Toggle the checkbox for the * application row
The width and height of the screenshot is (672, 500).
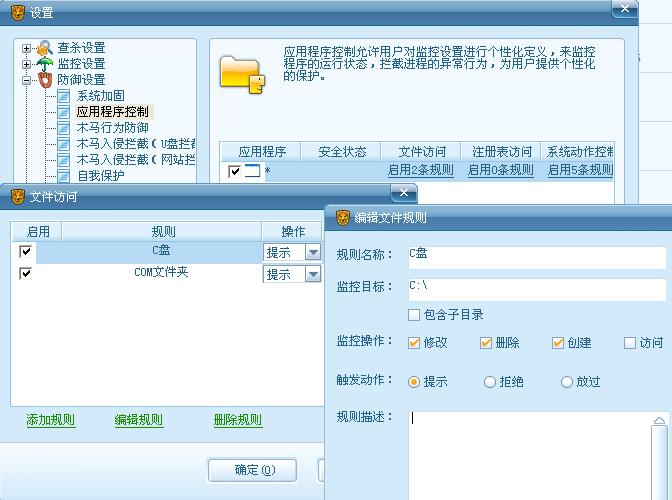pos(234,171)
